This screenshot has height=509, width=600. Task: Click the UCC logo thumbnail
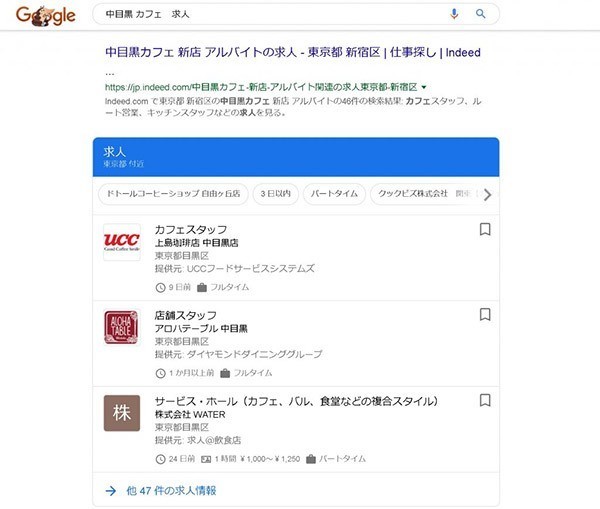click(x=122, y=242)
